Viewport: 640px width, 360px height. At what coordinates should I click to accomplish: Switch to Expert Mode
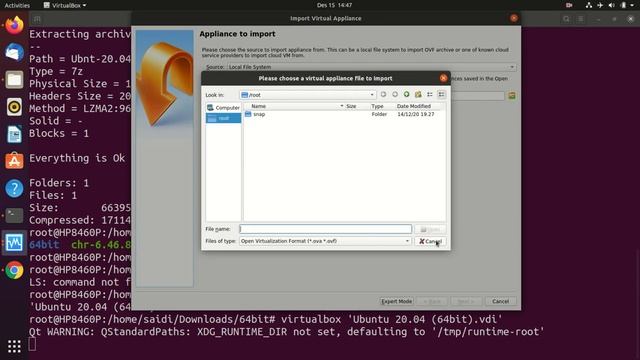(396, 301)
